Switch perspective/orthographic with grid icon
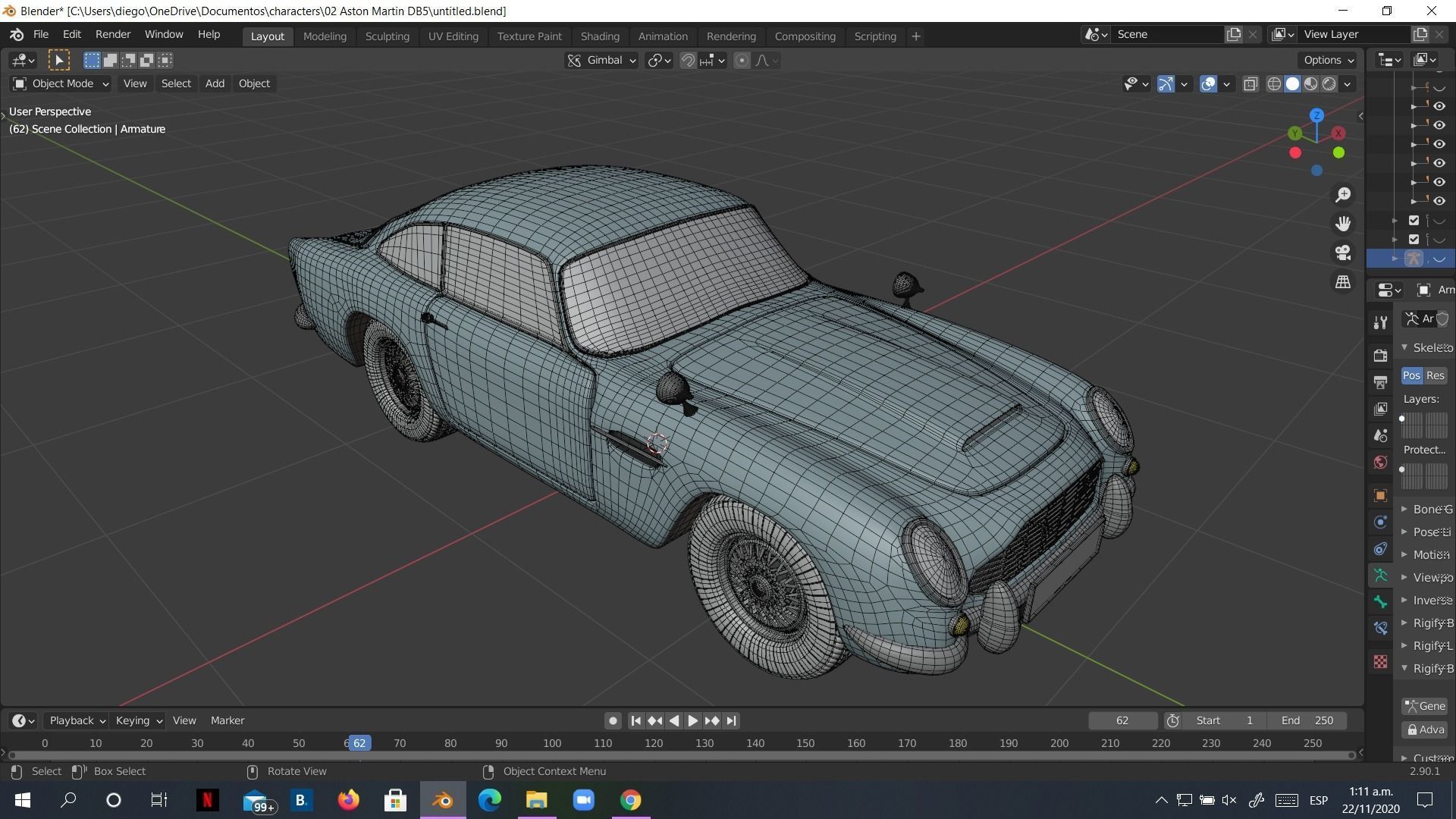Screen dimensions: 1456x819 [x=1343, y=281]
